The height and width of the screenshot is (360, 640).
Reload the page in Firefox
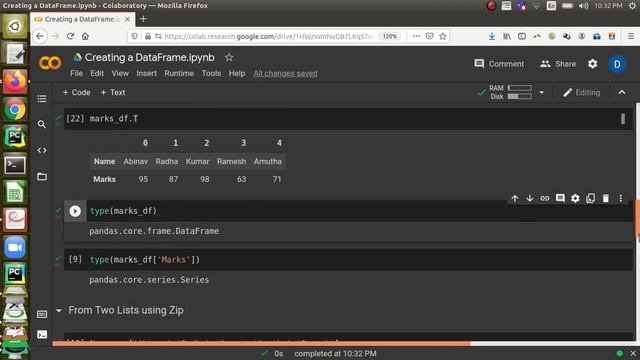point(70,36)
